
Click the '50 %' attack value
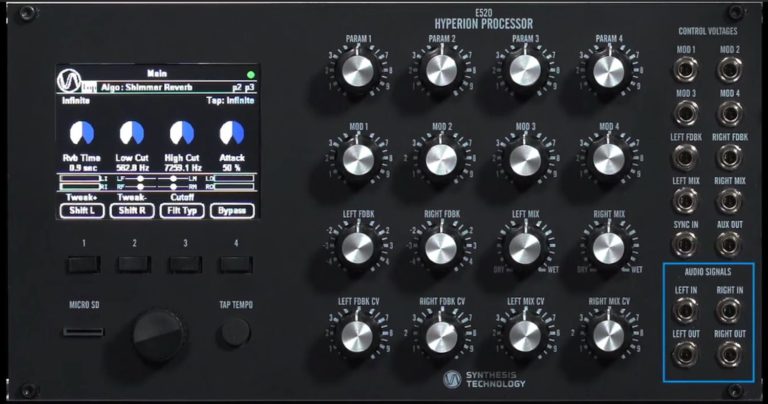point(232,167)
